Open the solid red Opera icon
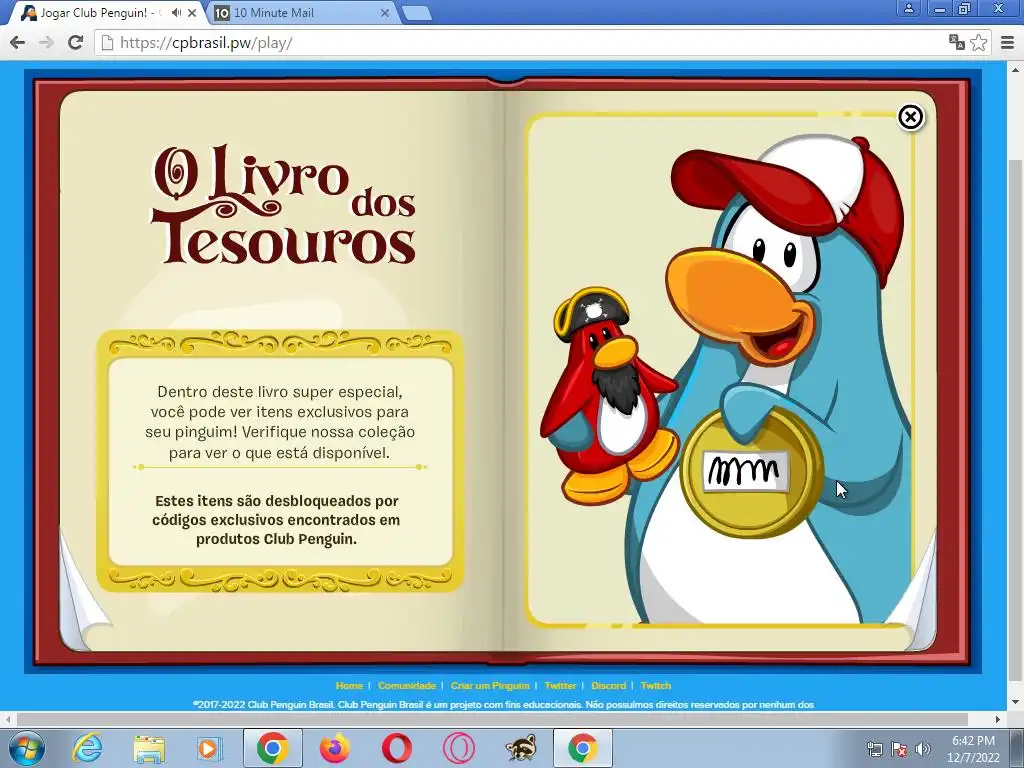 tap(396, 748)
